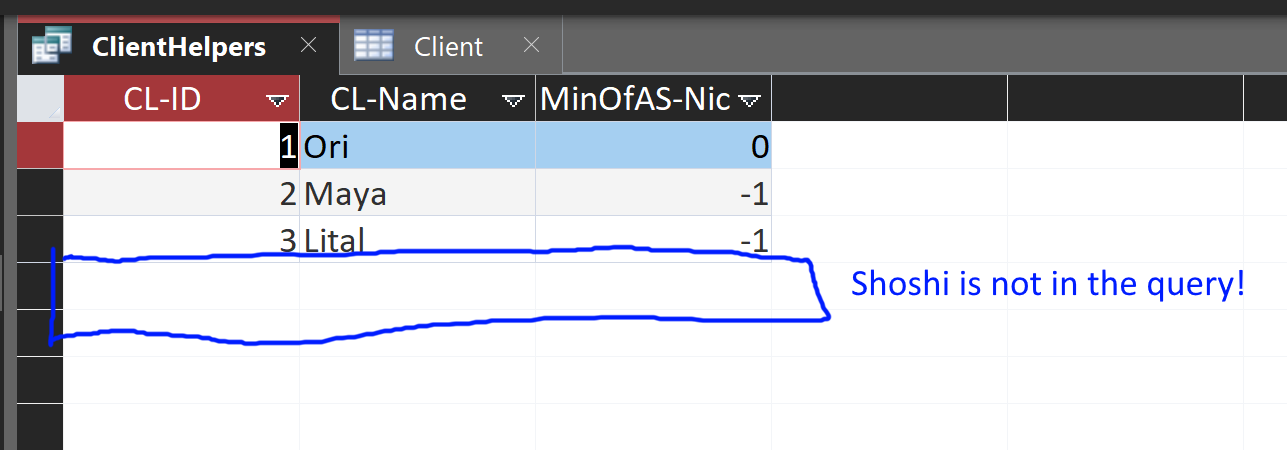Image resolution: width=1287 pixels, height=450 pixels.
Task: Click the ClientHelpers query icon
Action: coord(51,46)
